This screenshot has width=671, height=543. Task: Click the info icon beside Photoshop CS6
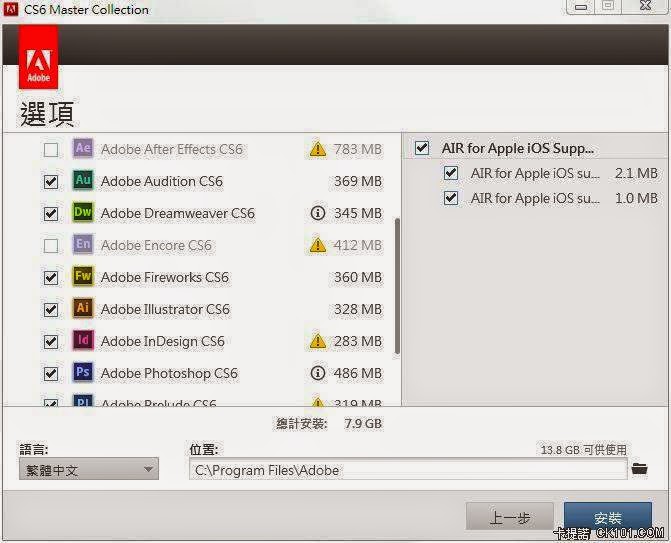tap(318, 373)
